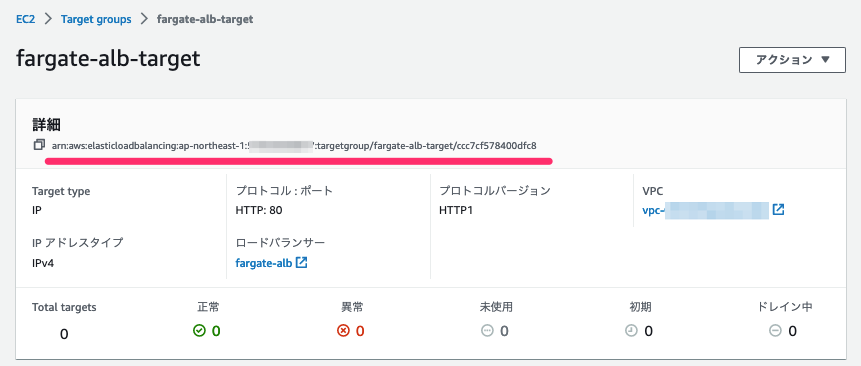Click the external link icon beside fargate-alb
The width and height of the screenshot is (861, 366).
coord(301,262)
